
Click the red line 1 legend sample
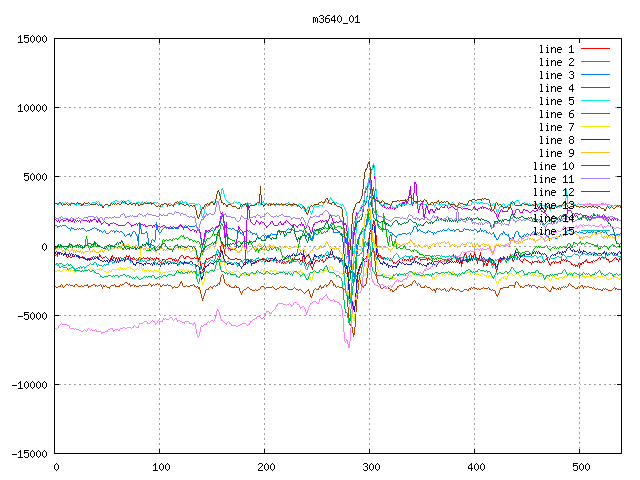pyautogui.click(x=595, y=49)
